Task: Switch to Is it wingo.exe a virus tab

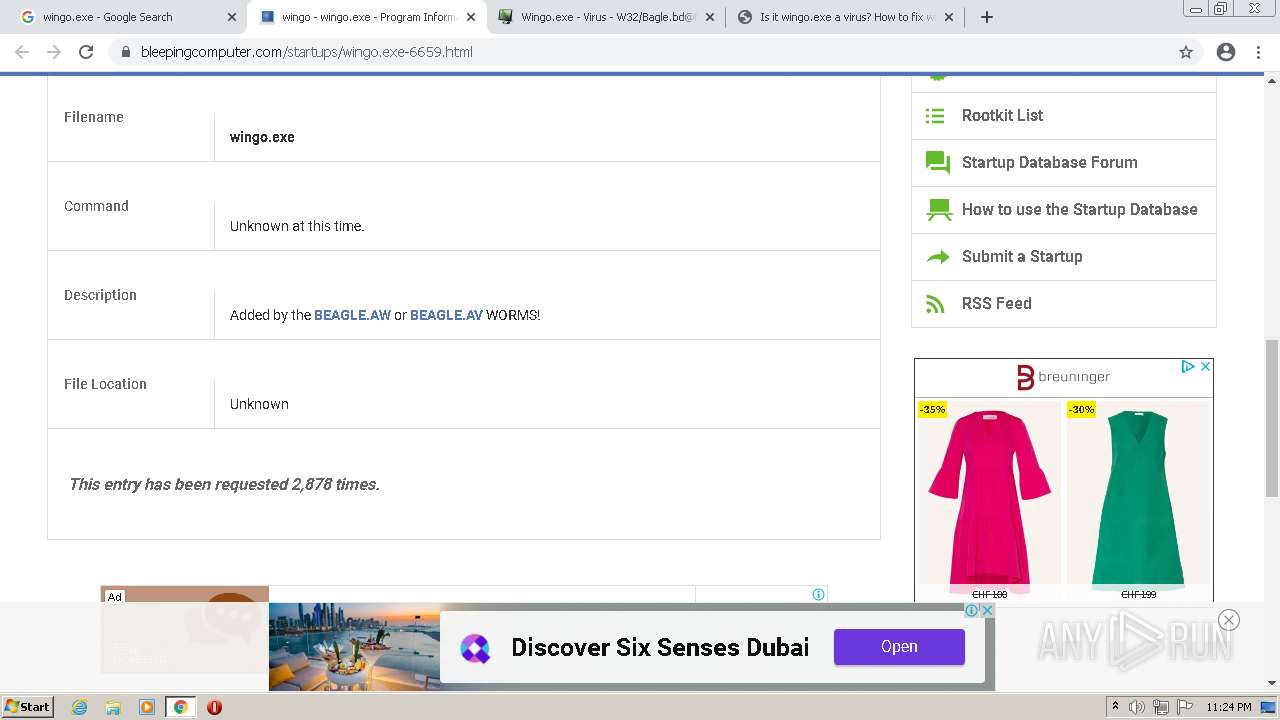Action: pyautogui.click(x=847, y=17)
